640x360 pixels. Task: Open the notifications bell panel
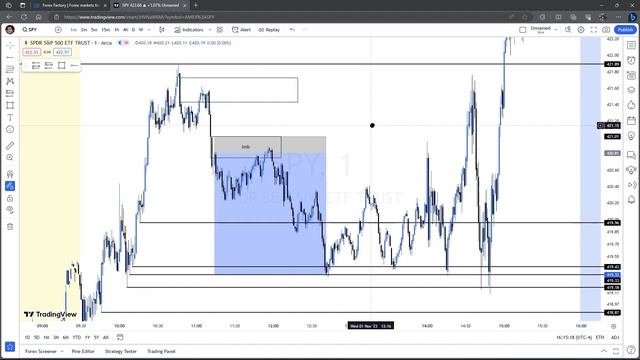tap(631, 200)
